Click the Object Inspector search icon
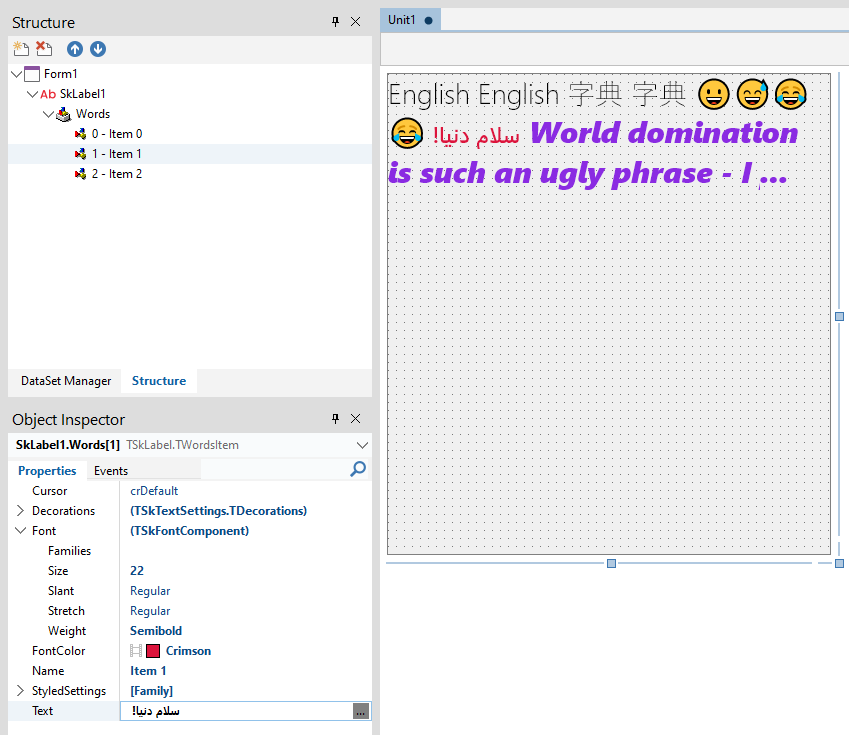 358,469
